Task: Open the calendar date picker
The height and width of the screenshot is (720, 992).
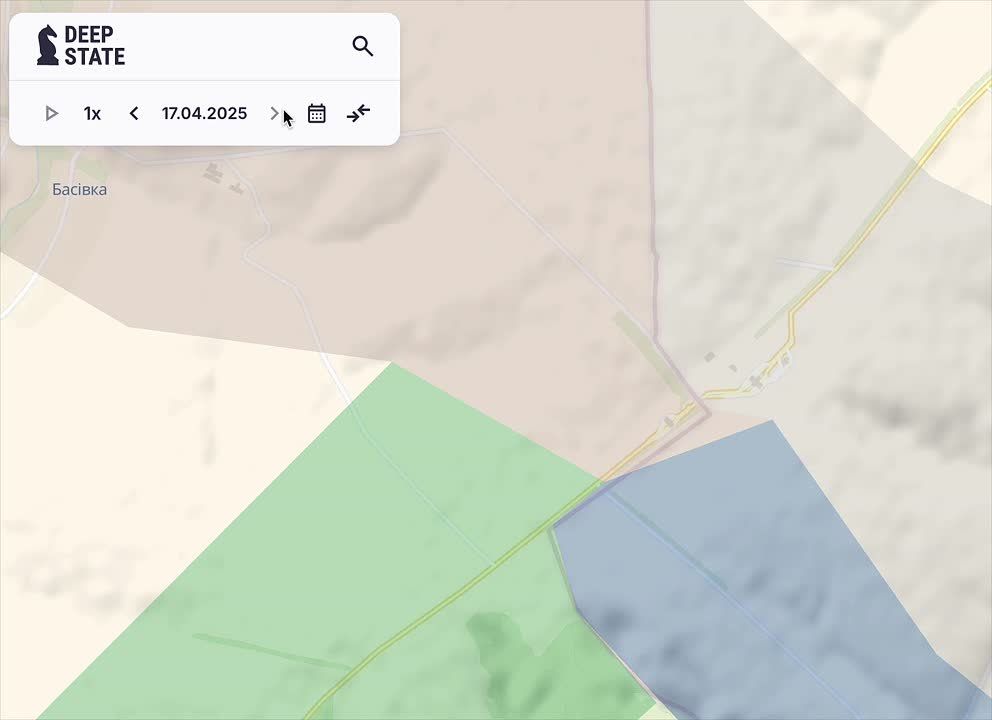Action: pyautogui.click(x=317, y=114)
